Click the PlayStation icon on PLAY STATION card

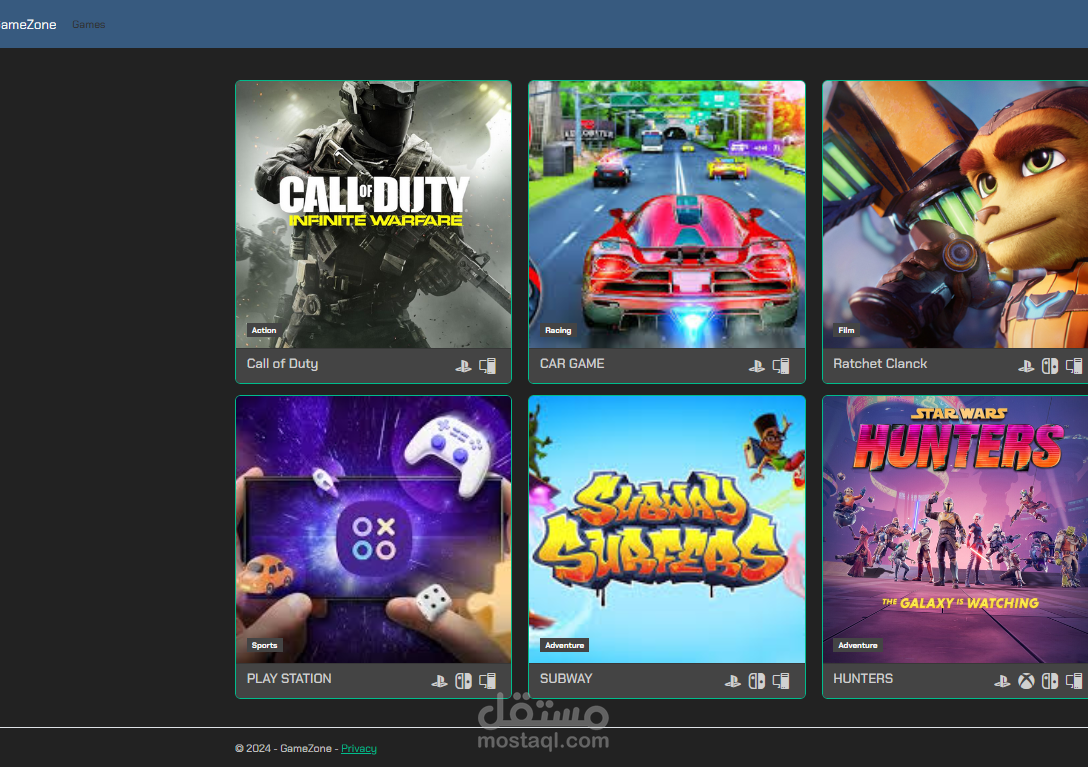point(439,681)
